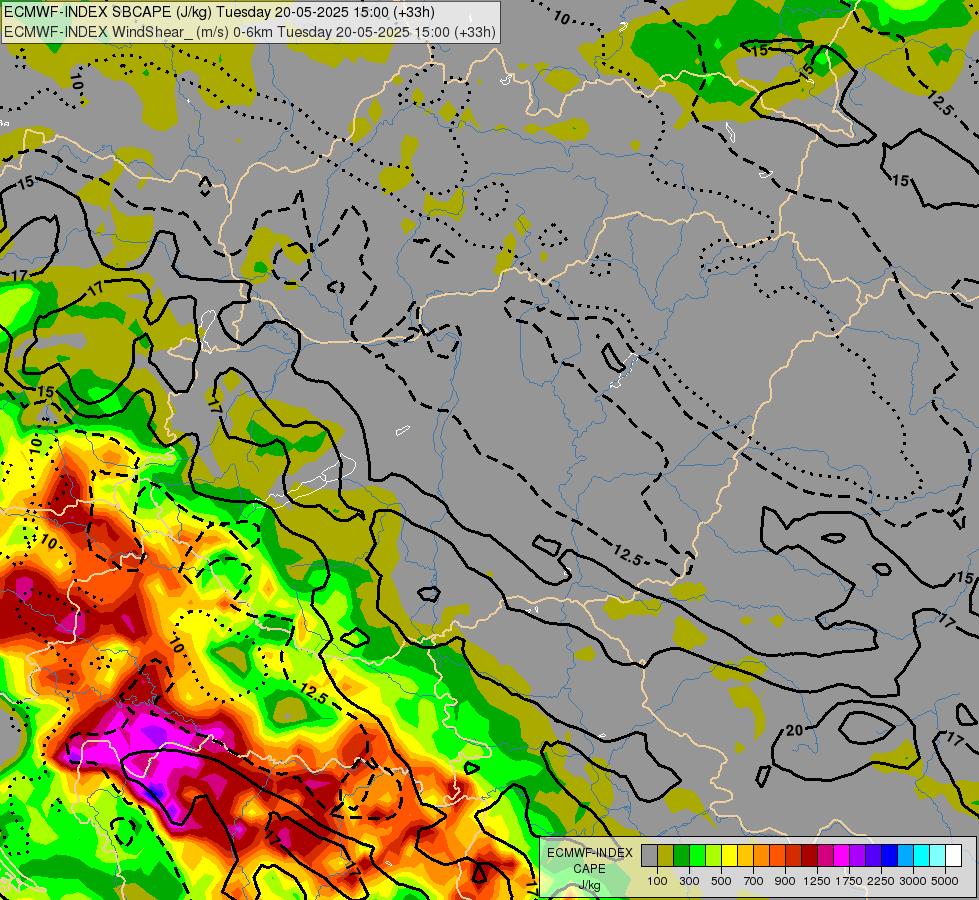The width and height of the screenshot is (979, 900).
Task: Click the legend value 1750
Action: [x=849, y=881]
